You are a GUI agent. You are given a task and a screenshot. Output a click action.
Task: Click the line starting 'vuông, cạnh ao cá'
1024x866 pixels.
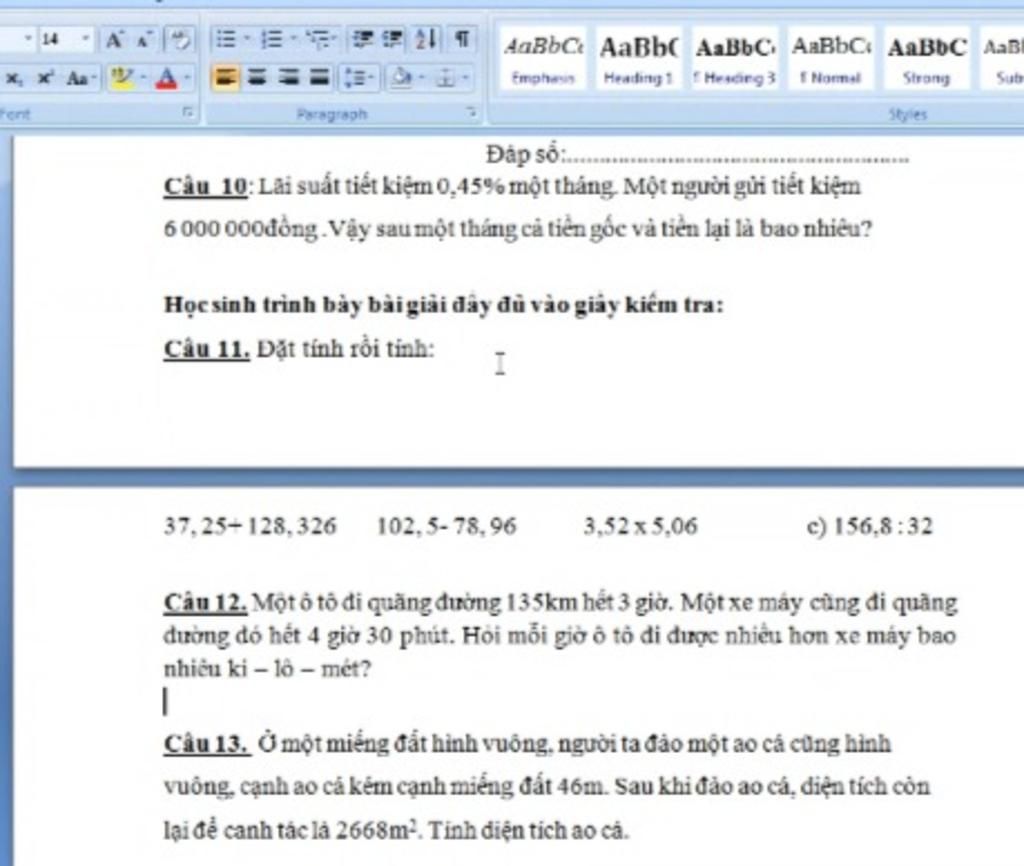547,786
